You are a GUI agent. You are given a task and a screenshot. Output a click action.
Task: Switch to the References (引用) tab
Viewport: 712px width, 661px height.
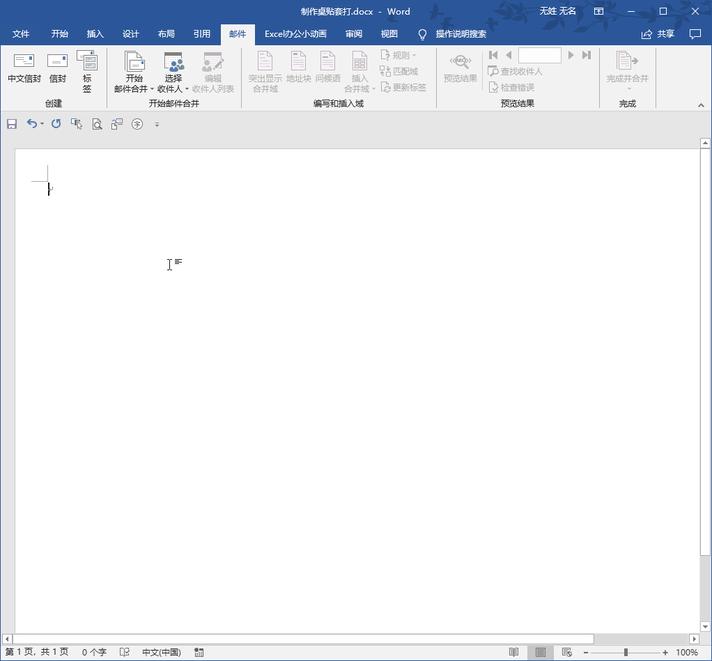(x=202, y=34)
